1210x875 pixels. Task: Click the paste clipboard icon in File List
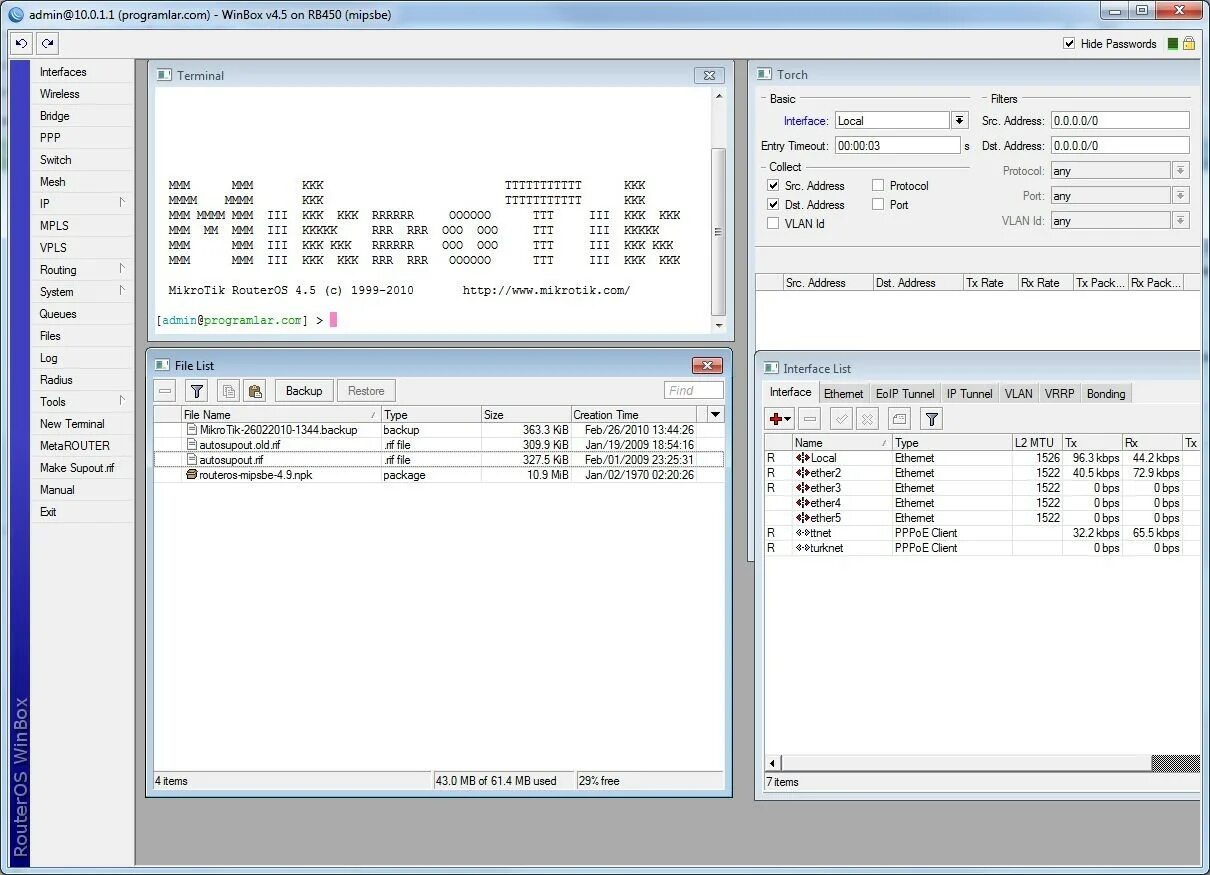coord(254,391)
